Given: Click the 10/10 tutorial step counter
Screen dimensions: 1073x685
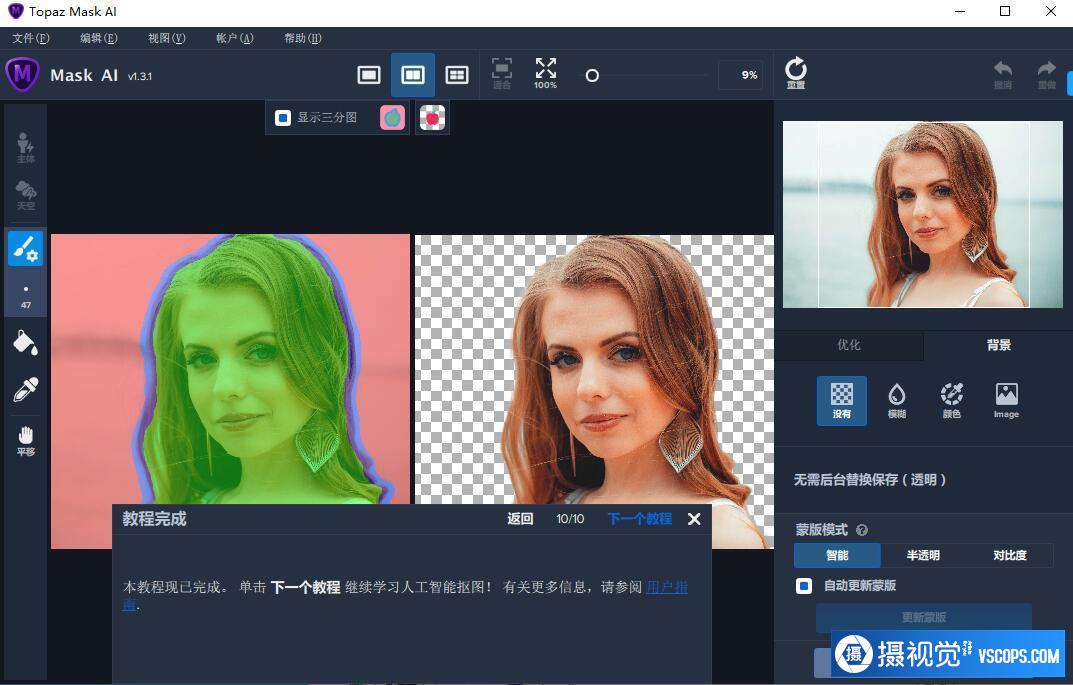Looking at the screenshot, I should tap(570, 519).
